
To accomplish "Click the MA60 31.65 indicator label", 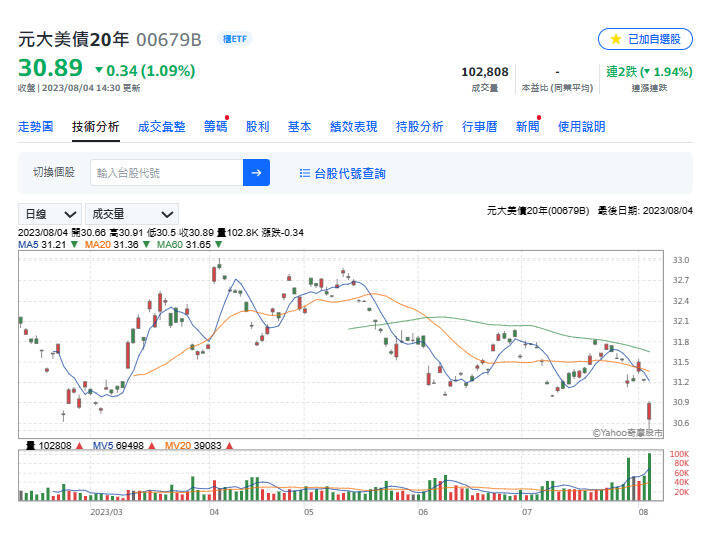I will click(x=189, y=245).
